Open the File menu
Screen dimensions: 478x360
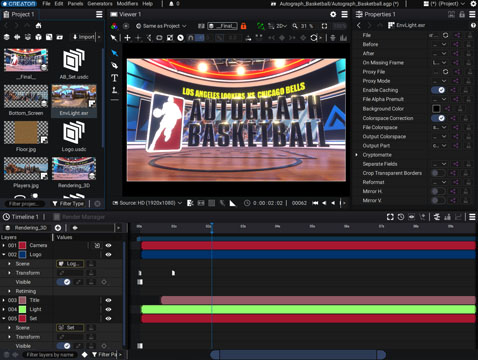46,4
